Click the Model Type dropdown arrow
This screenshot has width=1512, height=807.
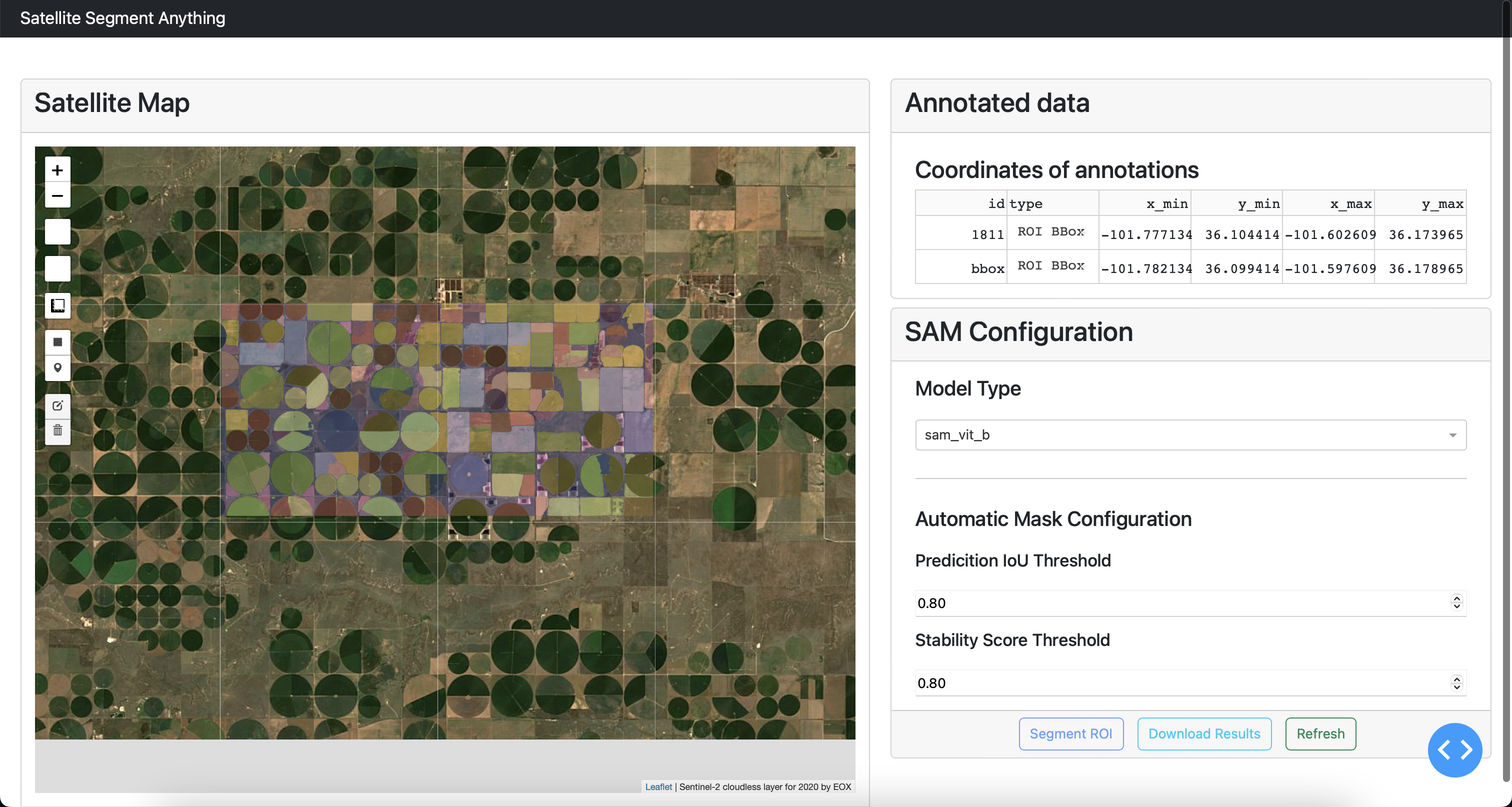pyautogui.click(x=1452, y=435)
